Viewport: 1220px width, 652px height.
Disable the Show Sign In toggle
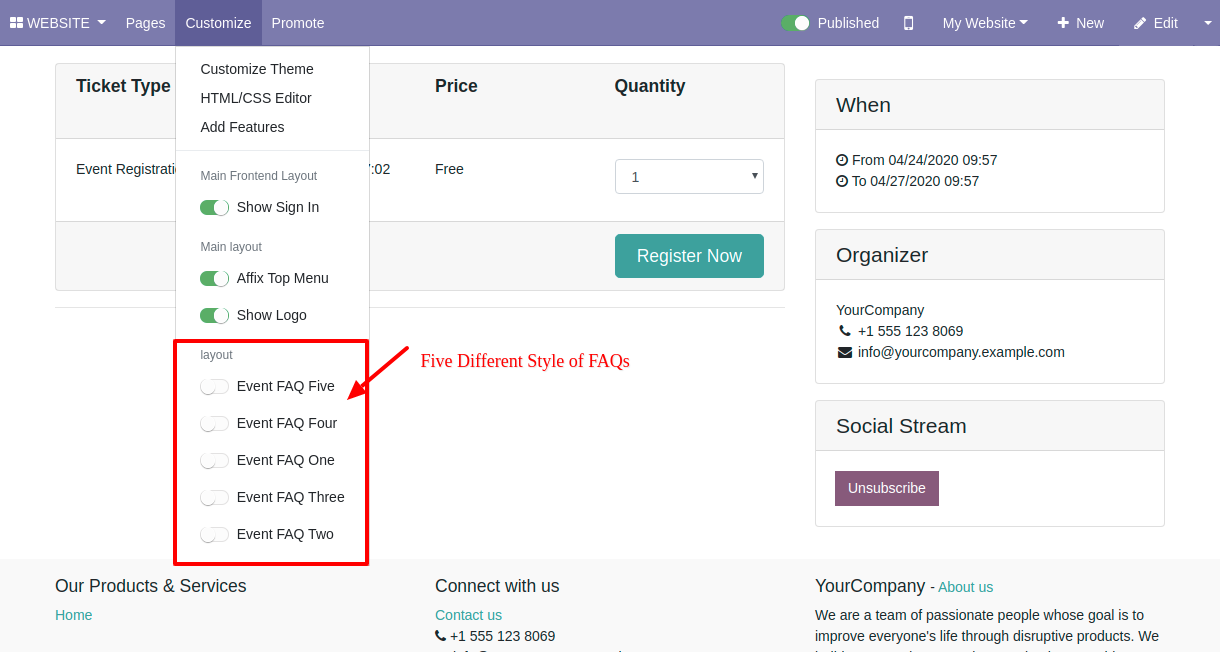(x=215, y=207)
